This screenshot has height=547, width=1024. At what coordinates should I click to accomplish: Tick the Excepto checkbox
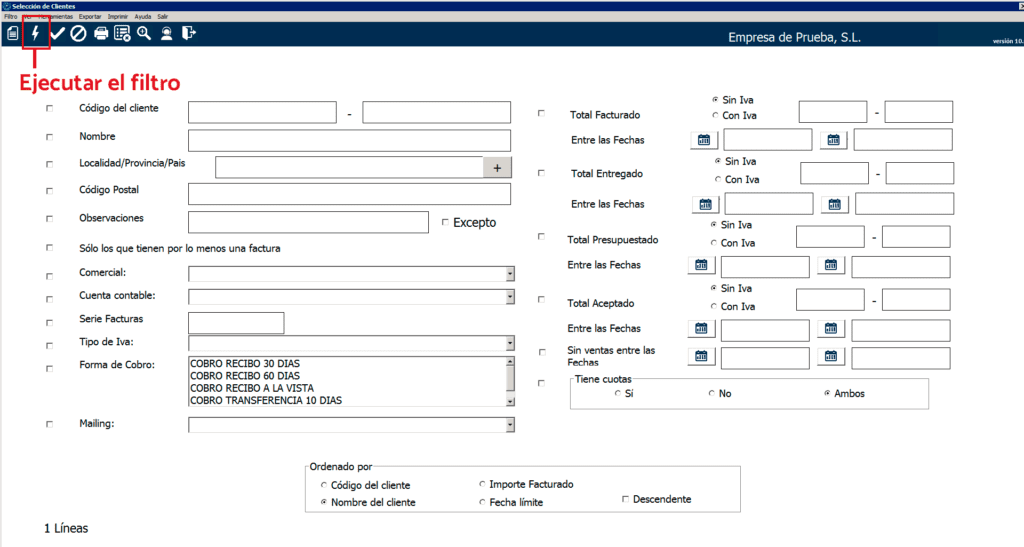point(445,223)
